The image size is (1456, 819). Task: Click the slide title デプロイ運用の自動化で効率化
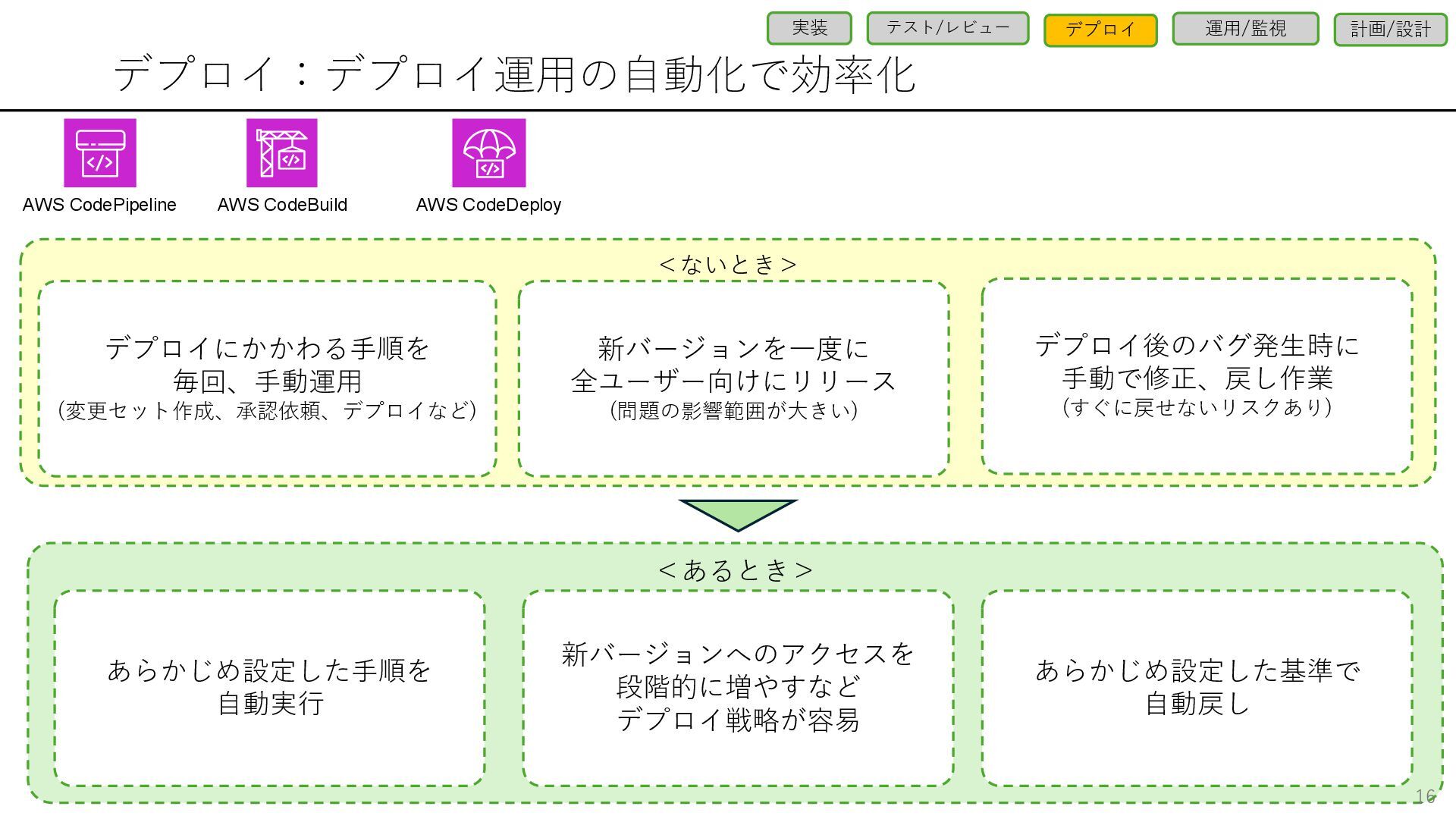pyautogui.click(x=515, y=74)
